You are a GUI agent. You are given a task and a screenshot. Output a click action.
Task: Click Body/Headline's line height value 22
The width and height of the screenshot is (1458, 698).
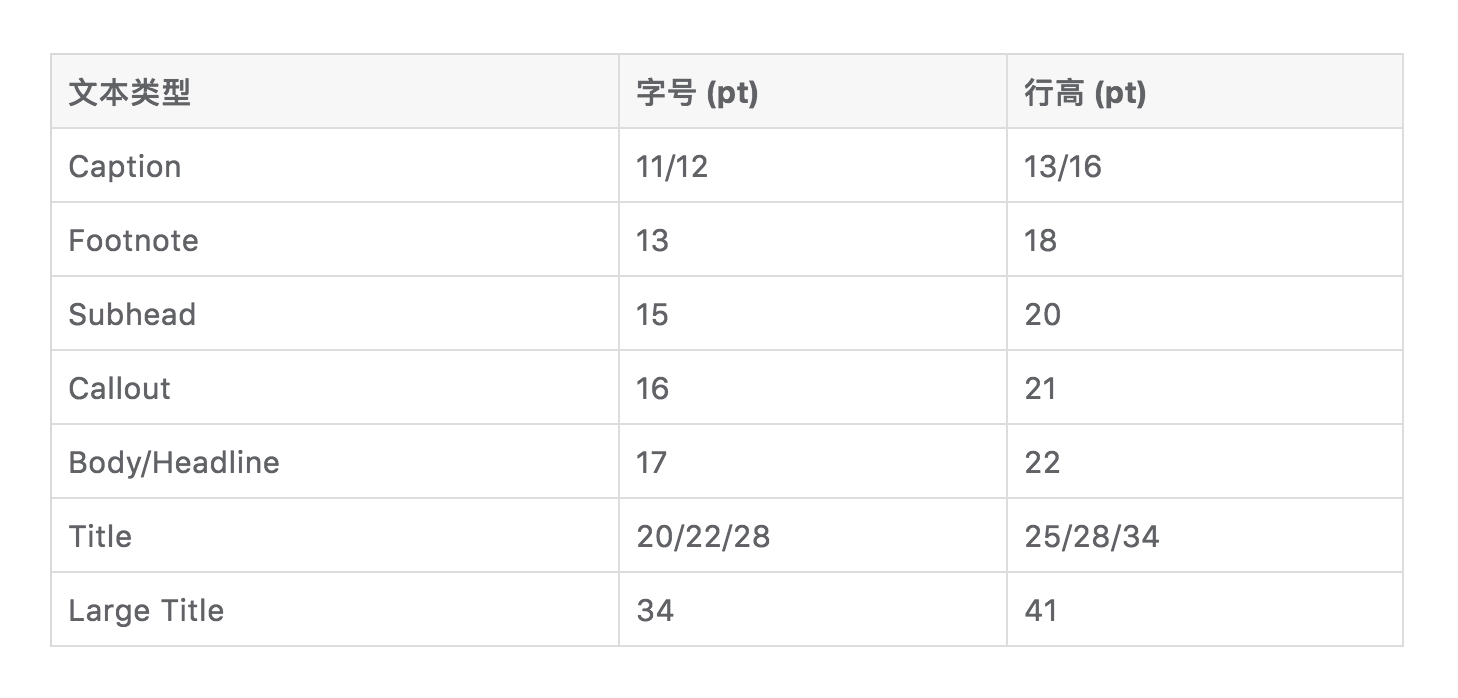click(x=1042, y=462)
